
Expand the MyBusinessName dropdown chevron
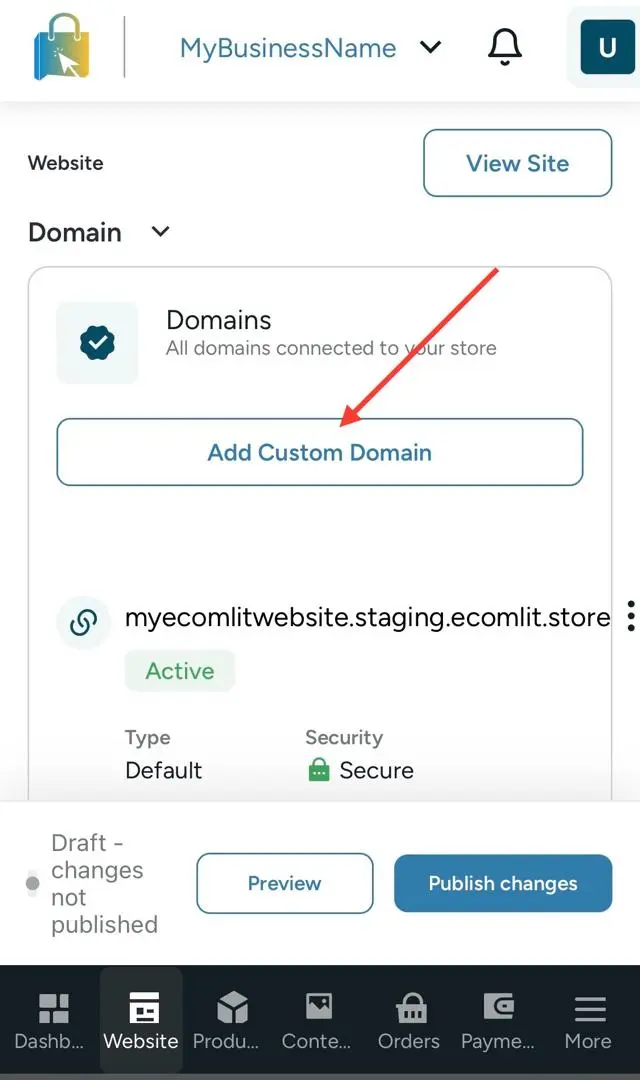coord(431,48)
